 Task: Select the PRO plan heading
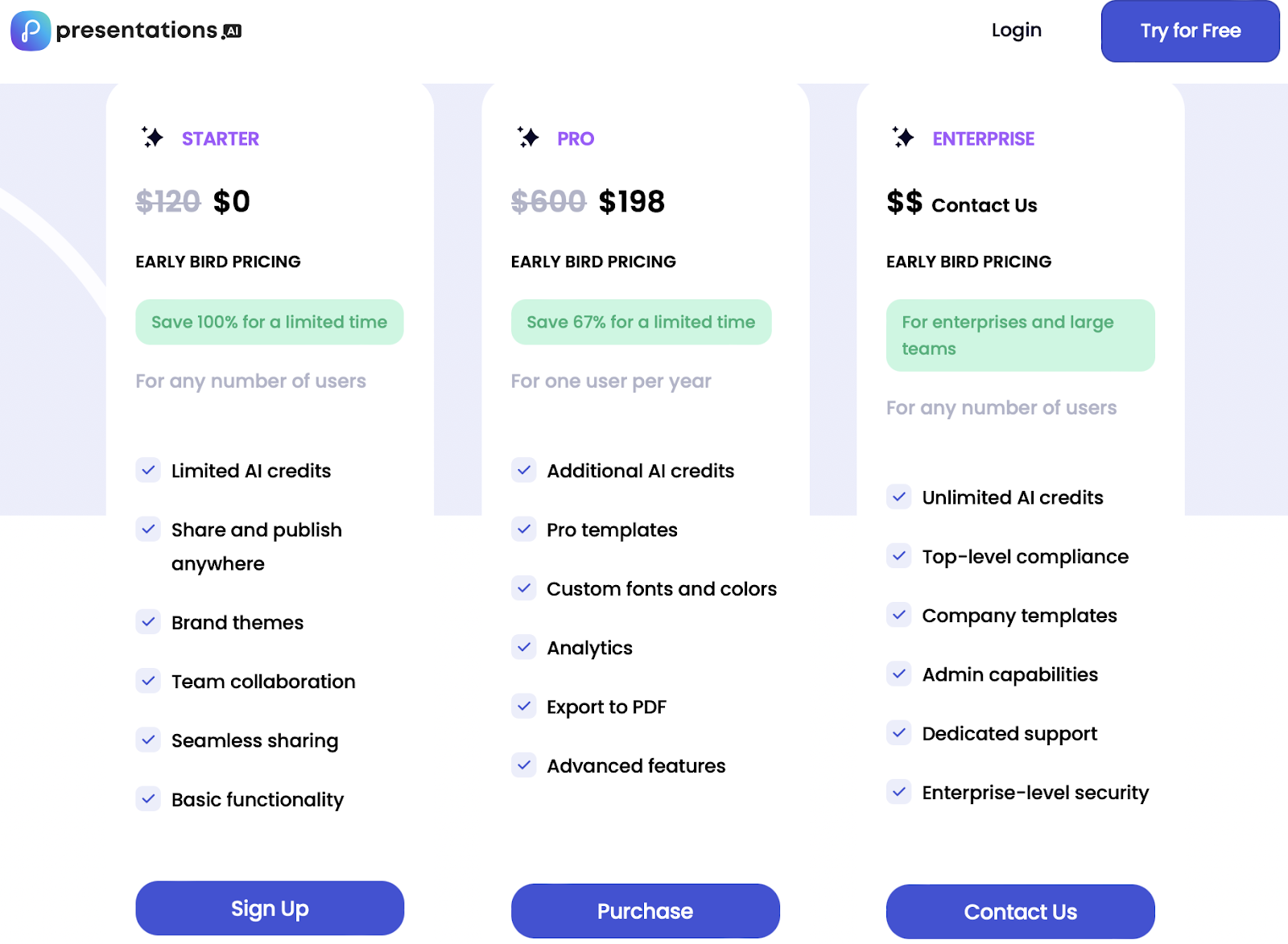pyautogui.click(x=576, y=138)
